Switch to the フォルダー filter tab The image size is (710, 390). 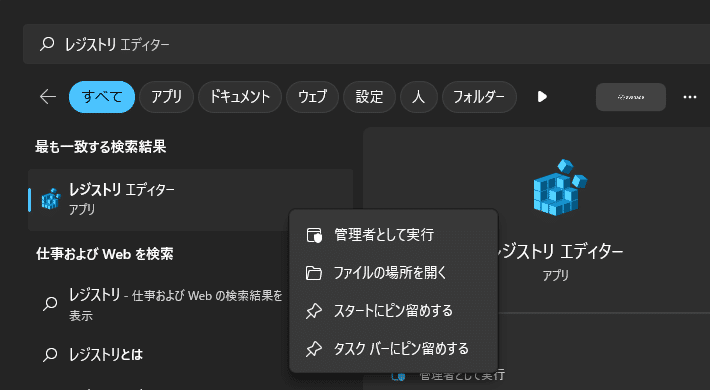point(479,96)
